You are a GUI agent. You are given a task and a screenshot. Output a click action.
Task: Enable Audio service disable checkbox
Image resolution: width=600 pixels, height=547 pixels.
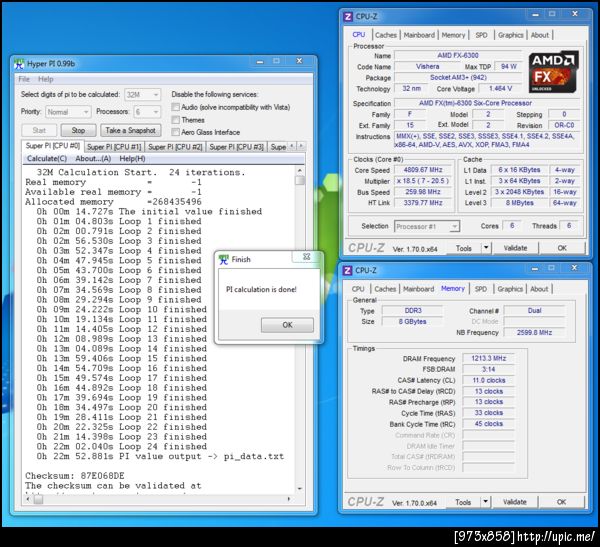click(x=175, y=107)
